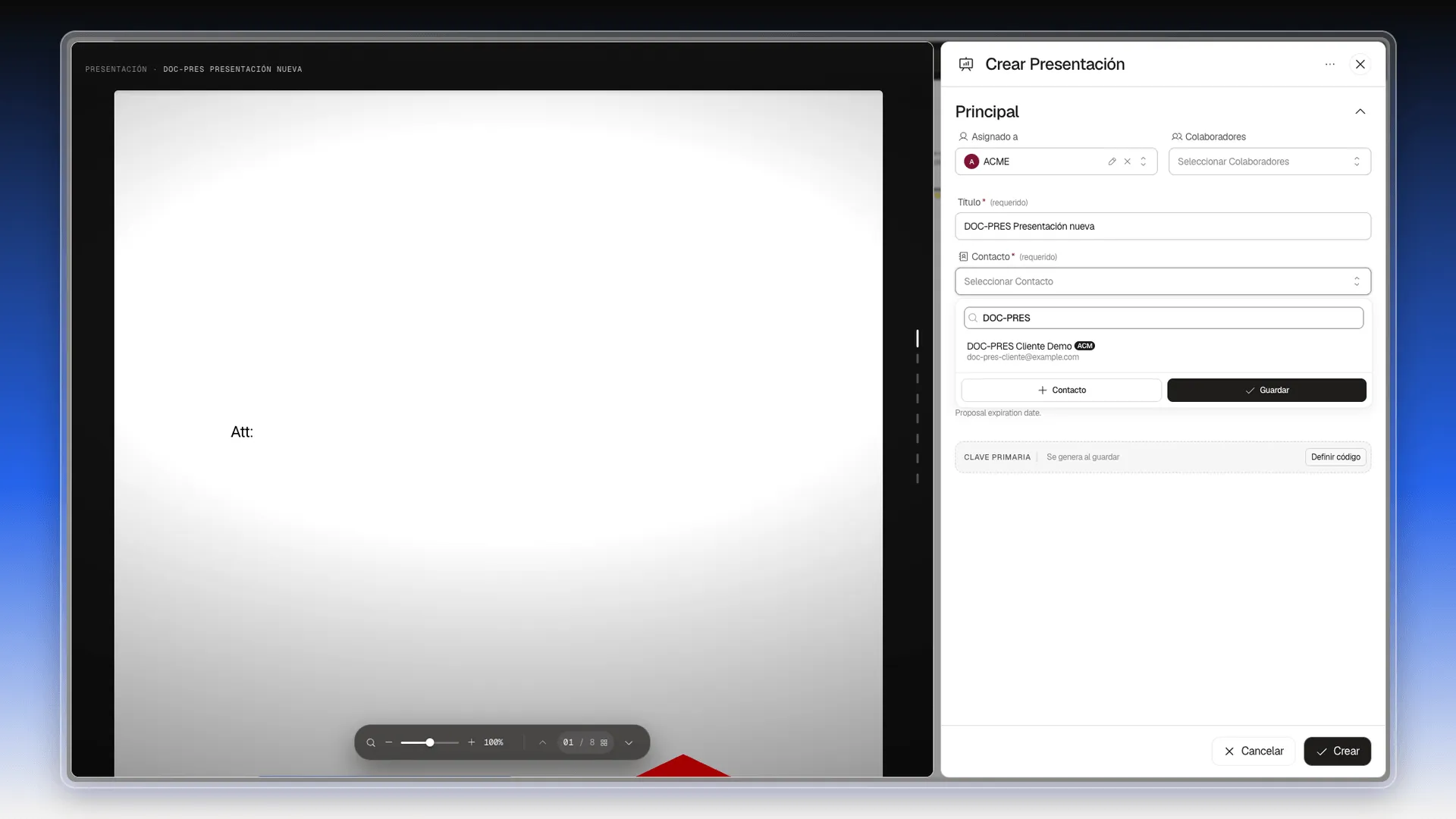The image size is (1456, 819).
Task: Edit the ACME assignee with pencil icon
Action: click(1112, 162)
